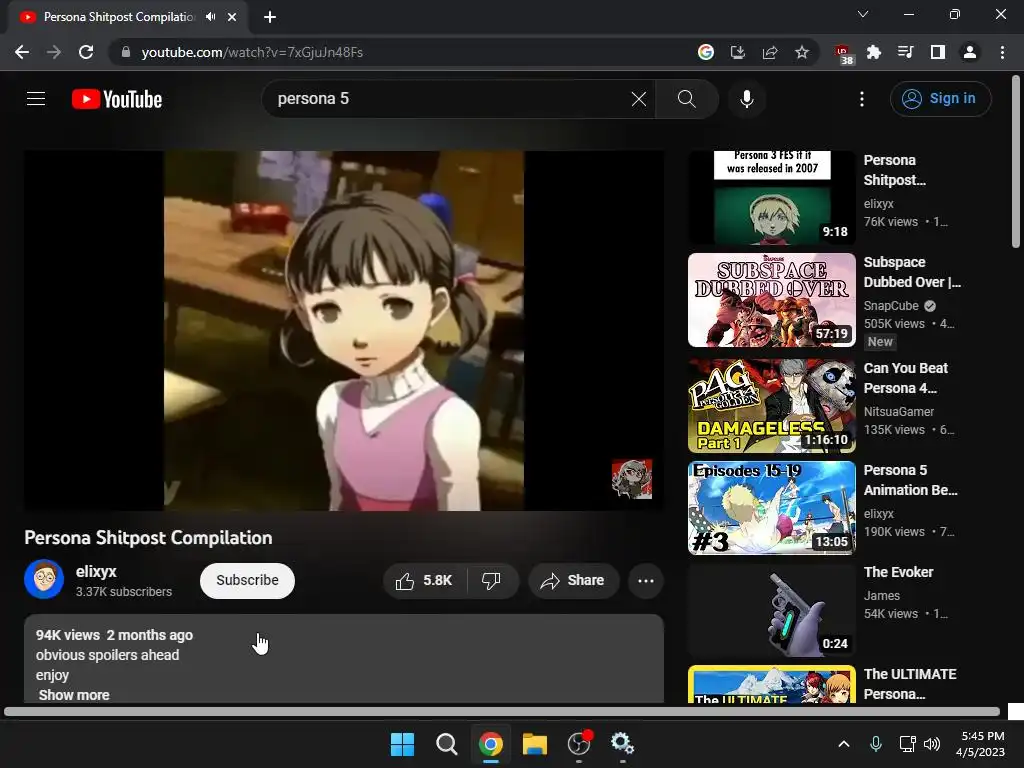Open OBS Studio from the taskbar
The height and width of the screenshot is (768, 1024).
(x=579, y=744)
